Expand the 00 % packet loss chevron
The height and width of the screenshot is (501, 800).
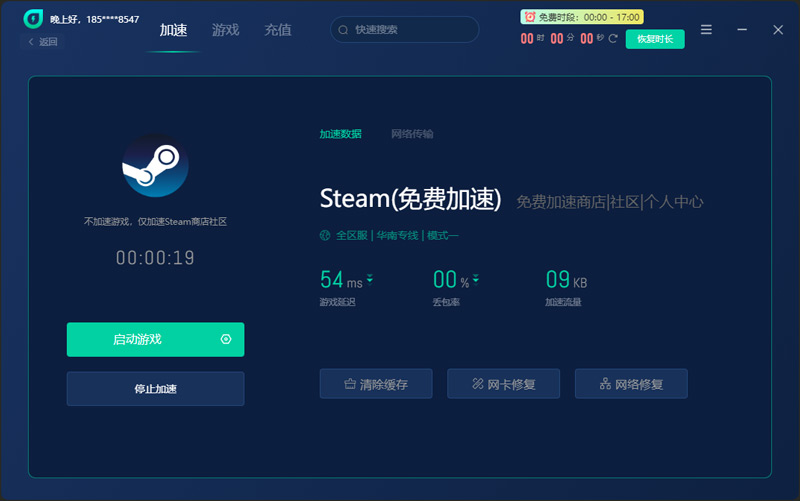pos(476,279)
